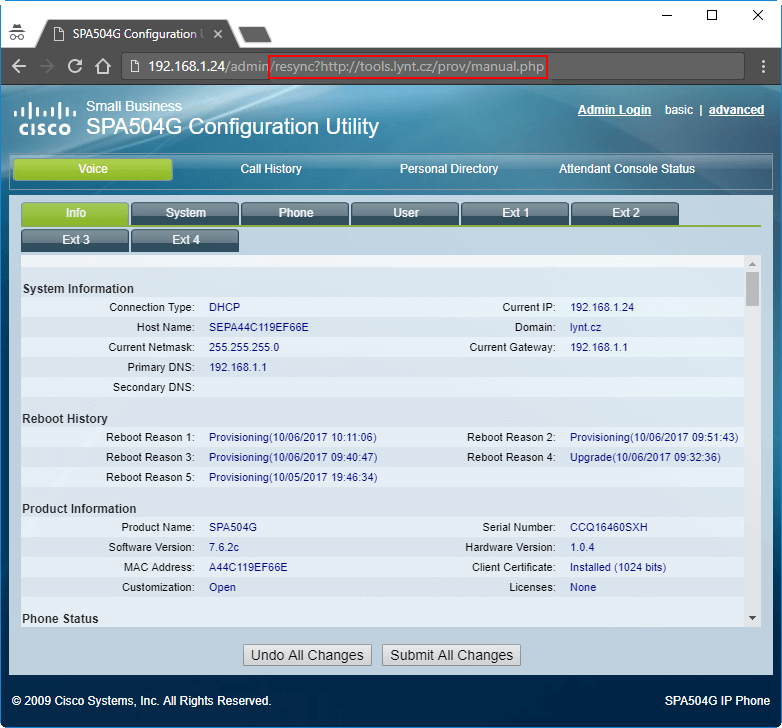Click the page info icon in address bar
The image size is (782, 728).
click(x=135, y=66)
